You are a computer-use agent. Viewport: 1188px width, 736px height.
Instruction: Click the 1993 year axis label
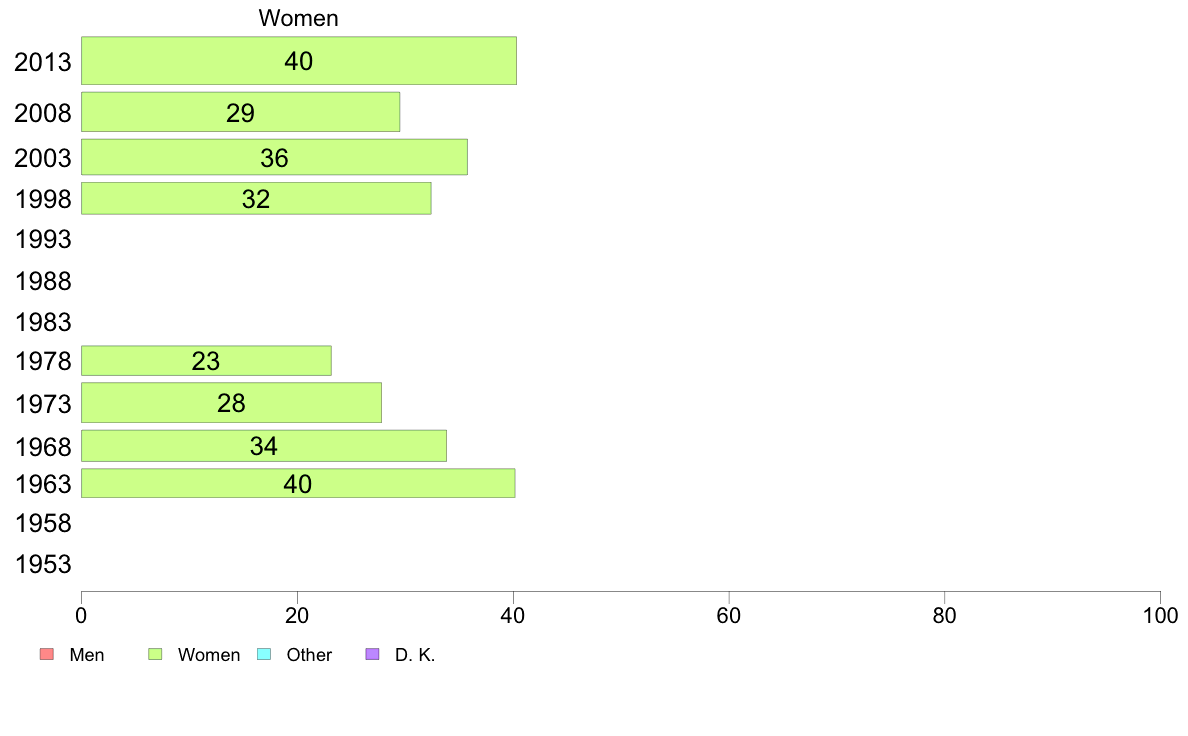pos(43,240)
